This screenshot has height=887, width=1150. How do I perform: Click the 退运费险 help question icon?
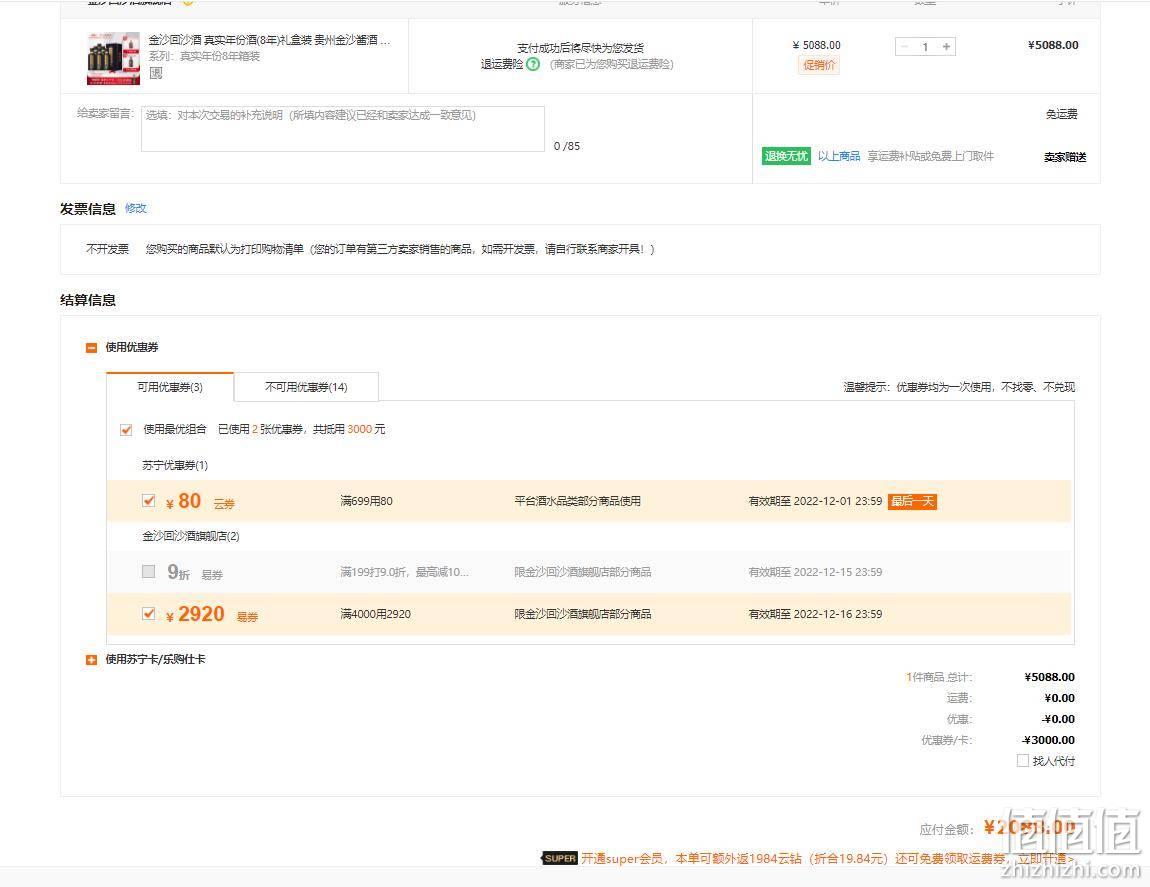533,65
